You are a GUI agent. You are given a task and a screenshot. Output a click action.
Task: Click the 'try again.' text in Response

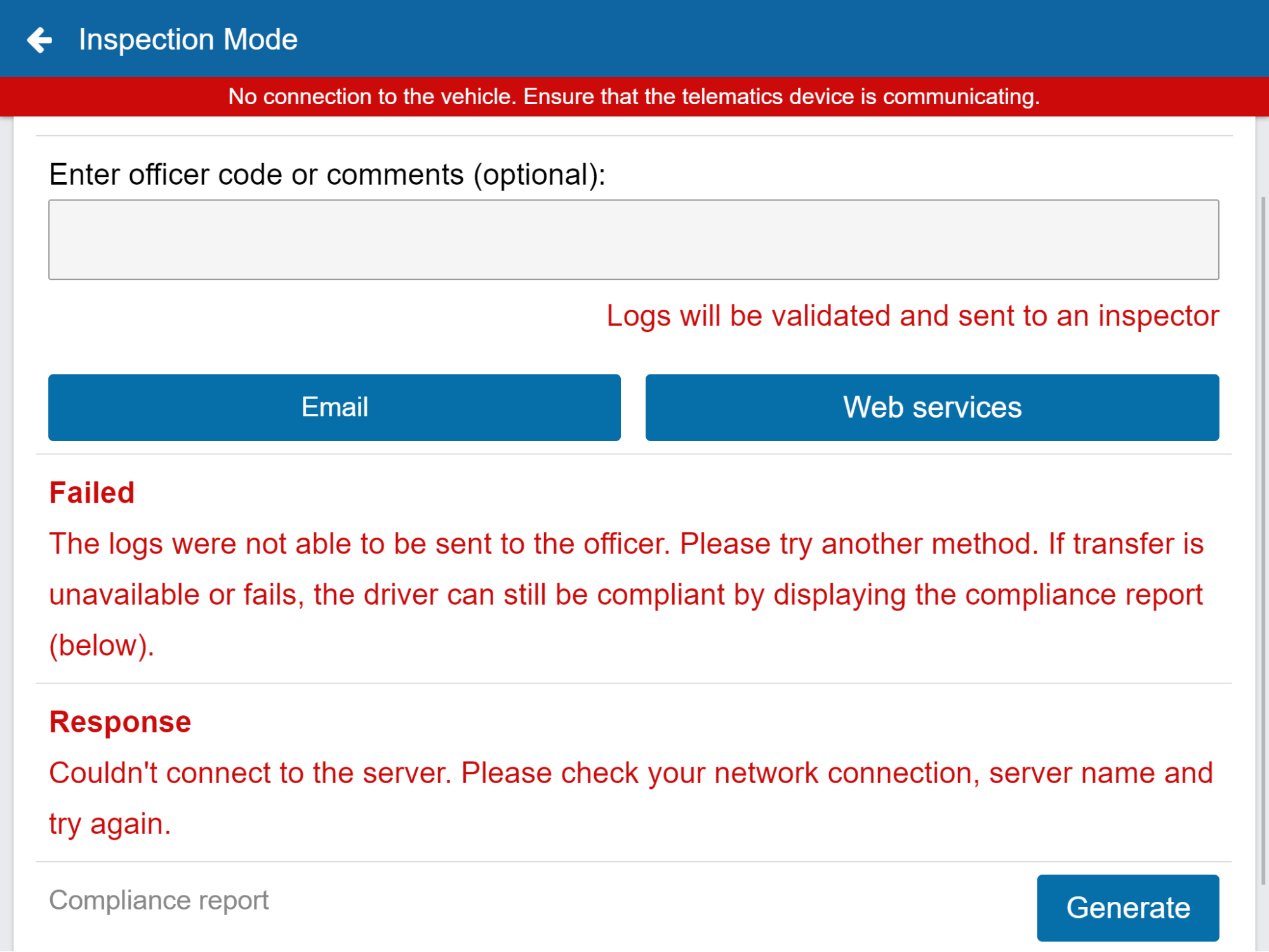110,824
